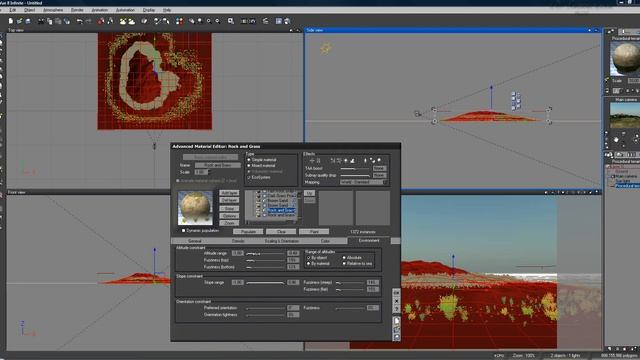Screen dimensions: 640x360
Task: Open the Animation menu
Action: (x=100, y=10)
